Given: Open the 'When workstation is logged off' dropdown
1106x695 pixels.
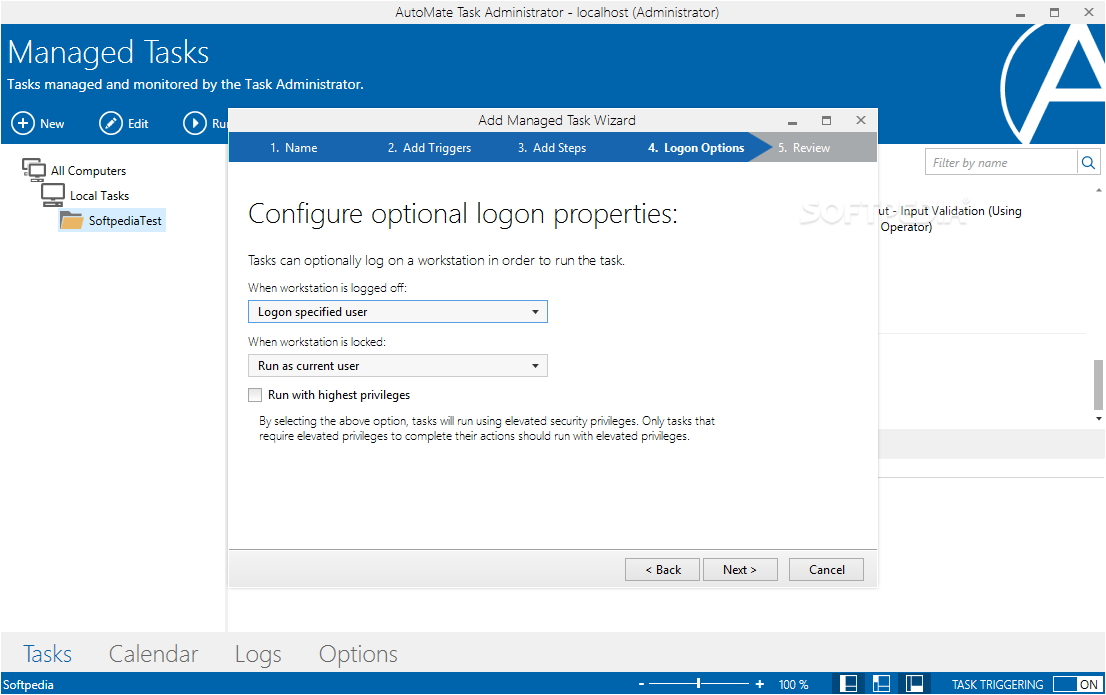Looking at the screenshot, I should click(398, 312).
